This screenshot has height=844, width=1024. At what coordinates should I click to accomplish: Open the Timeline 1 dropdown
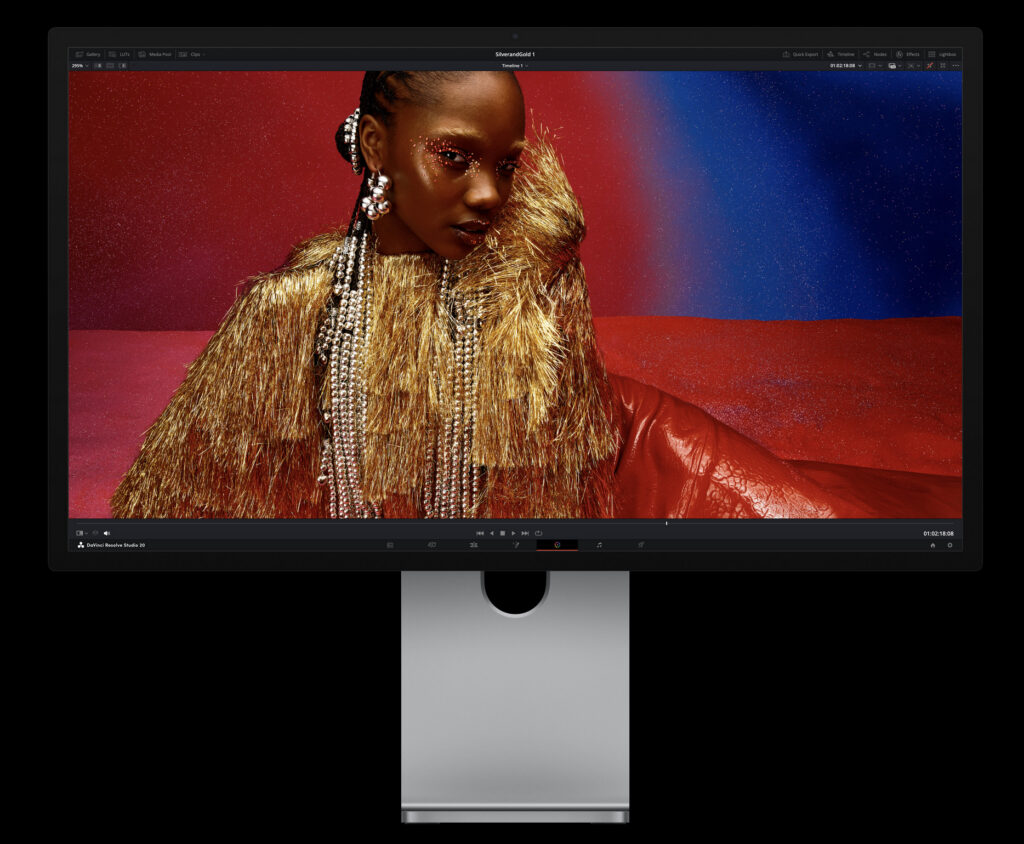coord(514,66)
